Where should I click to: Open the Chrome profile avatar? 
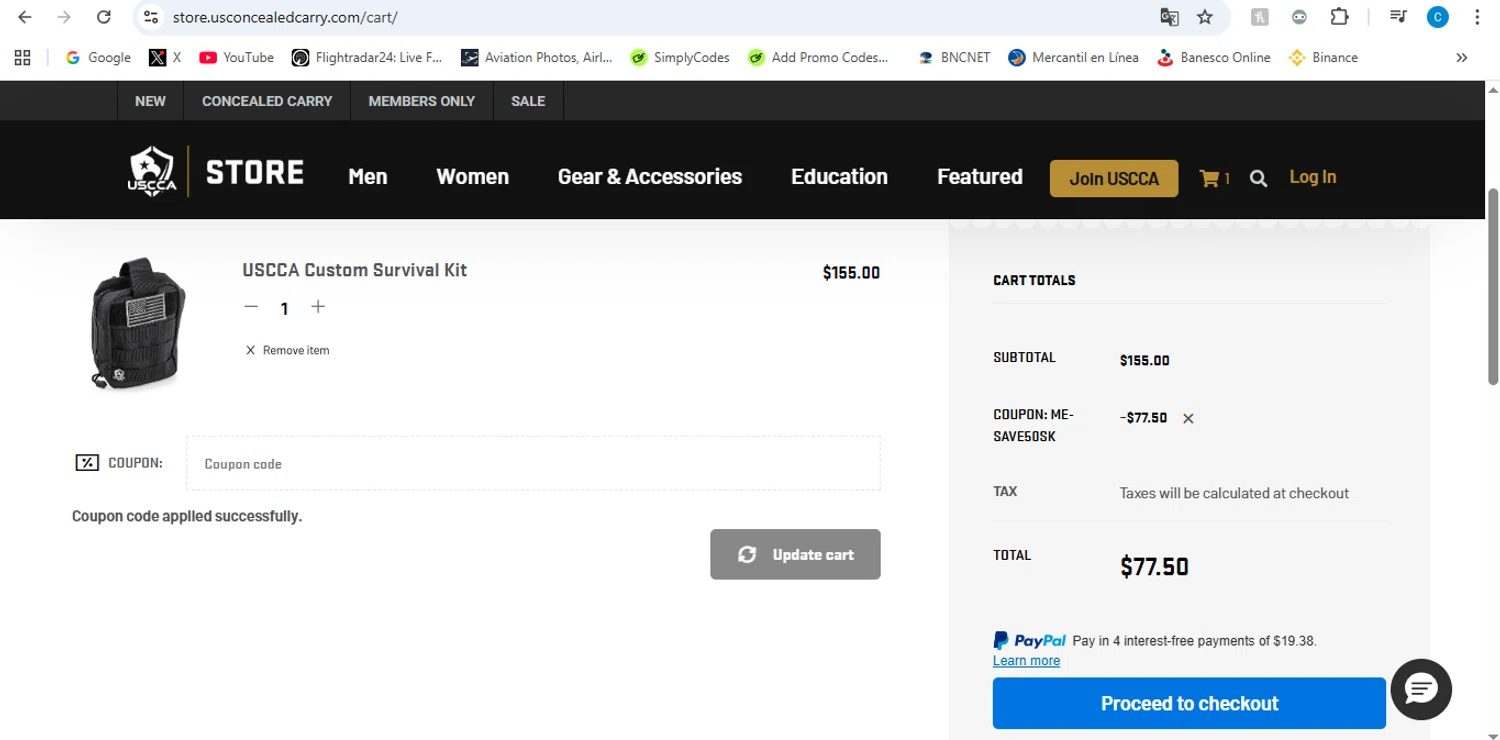[x=1437, y=17]
